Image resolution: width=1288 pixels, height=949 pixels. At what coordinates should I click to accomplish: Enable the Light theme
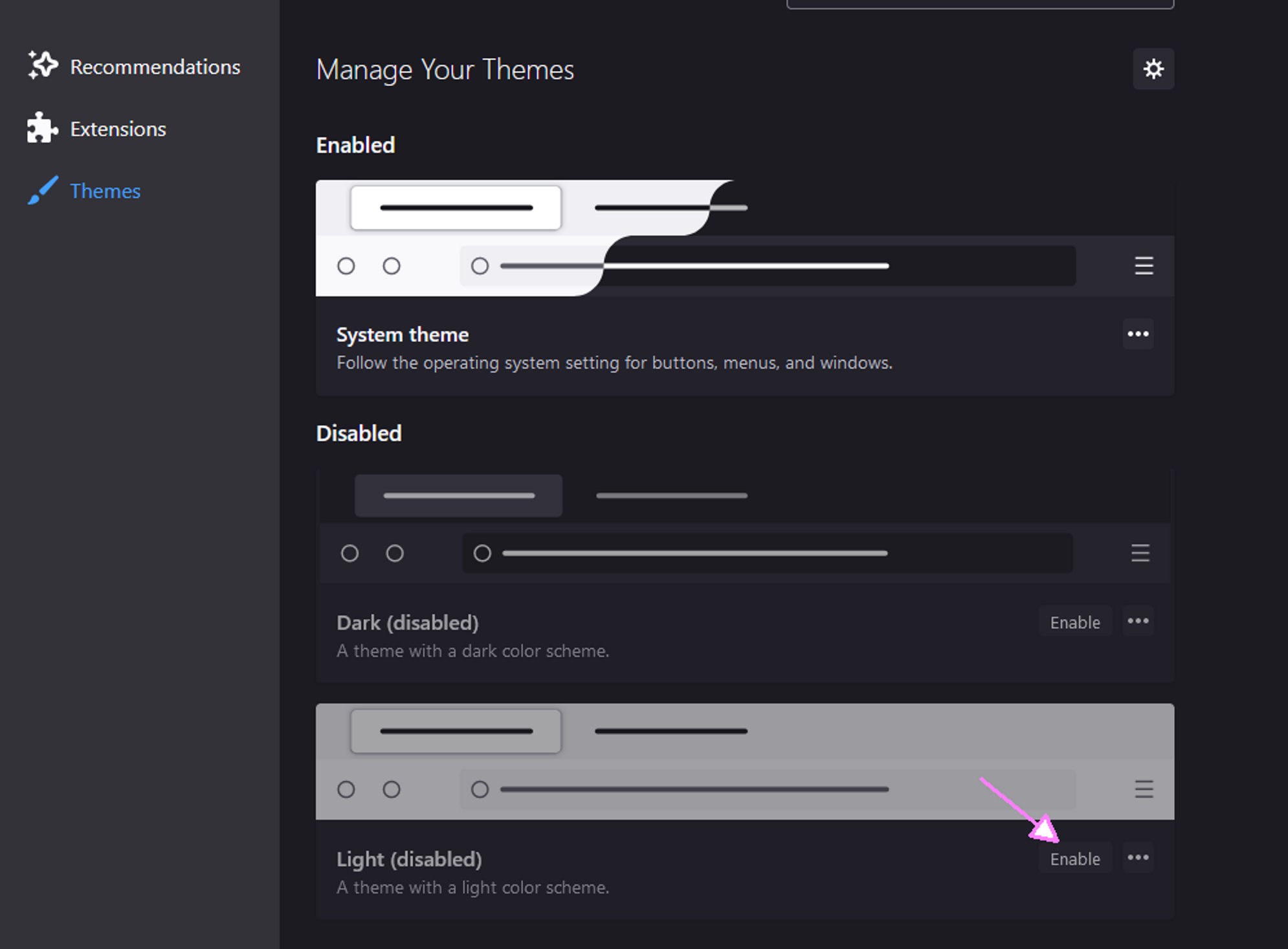click(x=1074, y=859)
